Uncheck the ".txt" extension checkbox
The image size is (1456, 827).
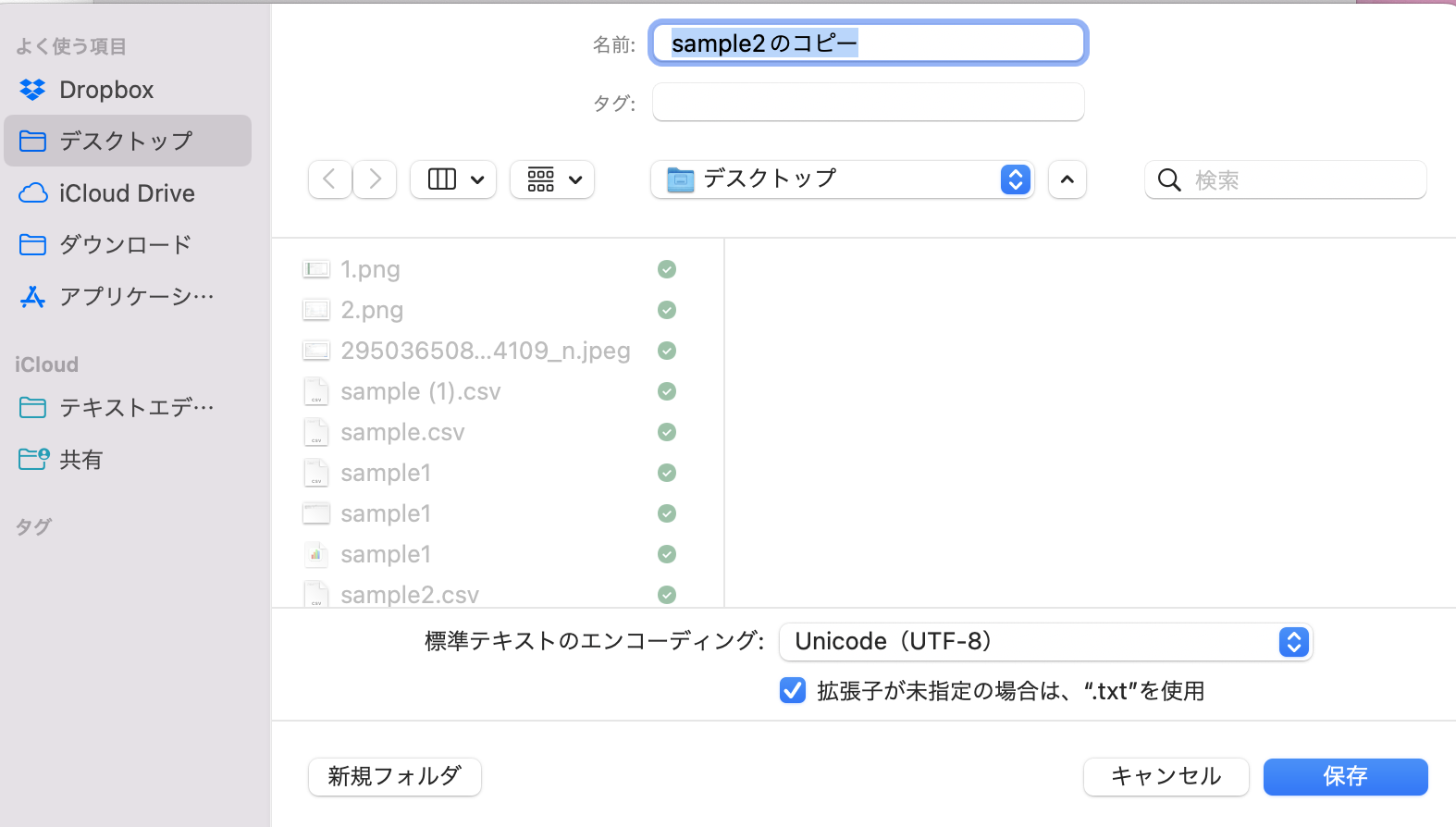pyautogui.click(x=793, y=691)
